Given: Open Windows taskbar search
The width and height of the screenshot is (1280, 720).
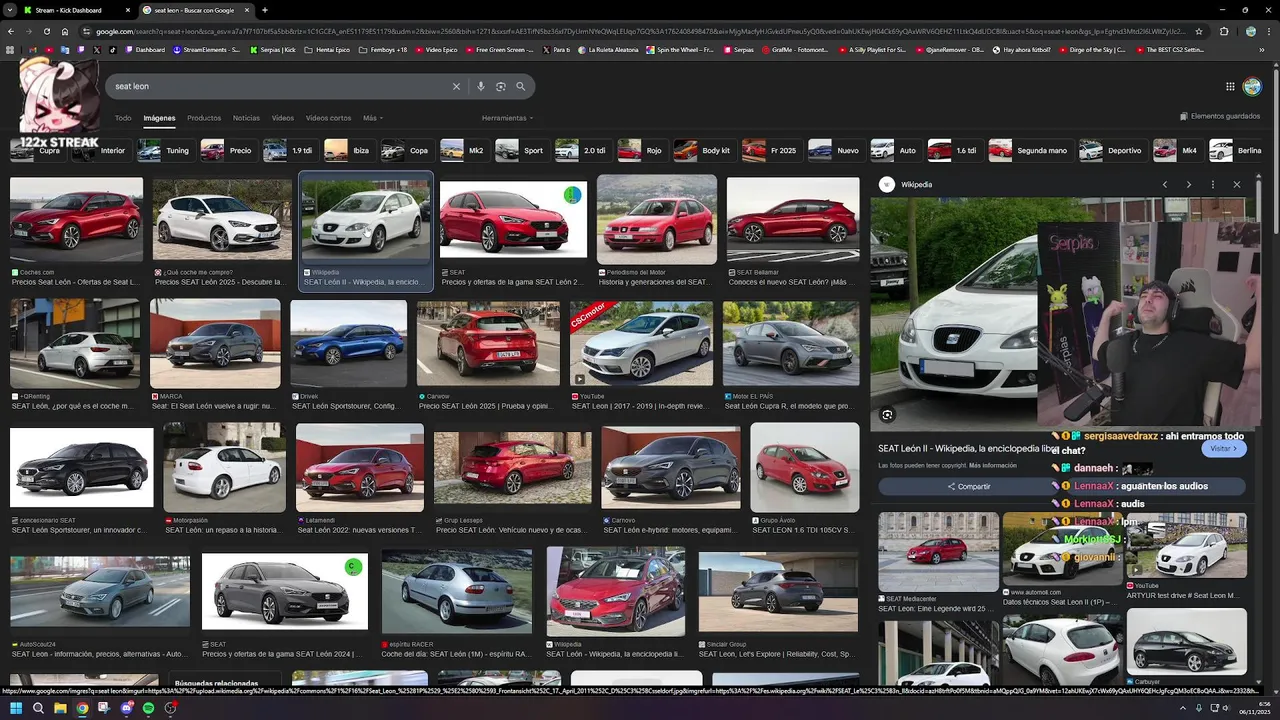Looking at the screenshot, I should [x=38, y=708].
